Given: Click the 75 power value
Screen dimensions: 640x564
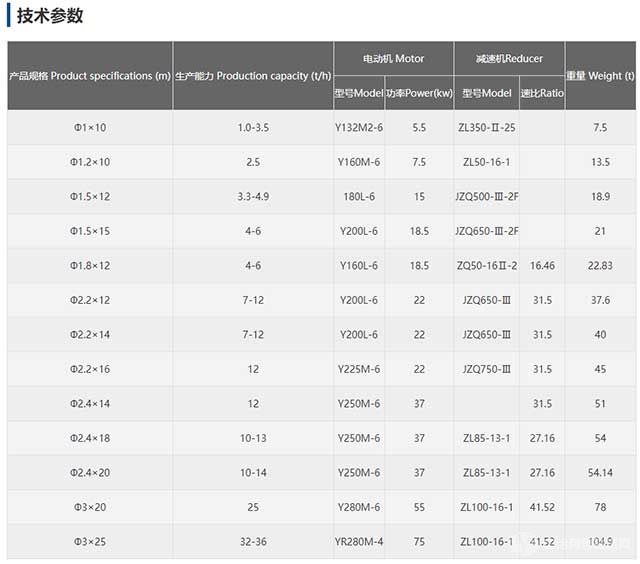Looking at the screenshot, I should tap(419, 542).
